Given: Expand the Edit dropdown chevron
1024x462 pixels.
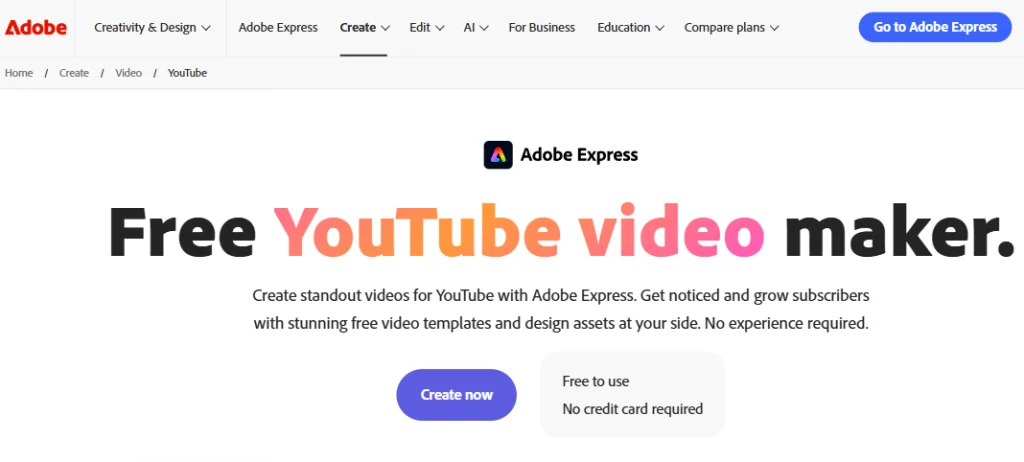Looking at the screenshot, I should [440, 28].
